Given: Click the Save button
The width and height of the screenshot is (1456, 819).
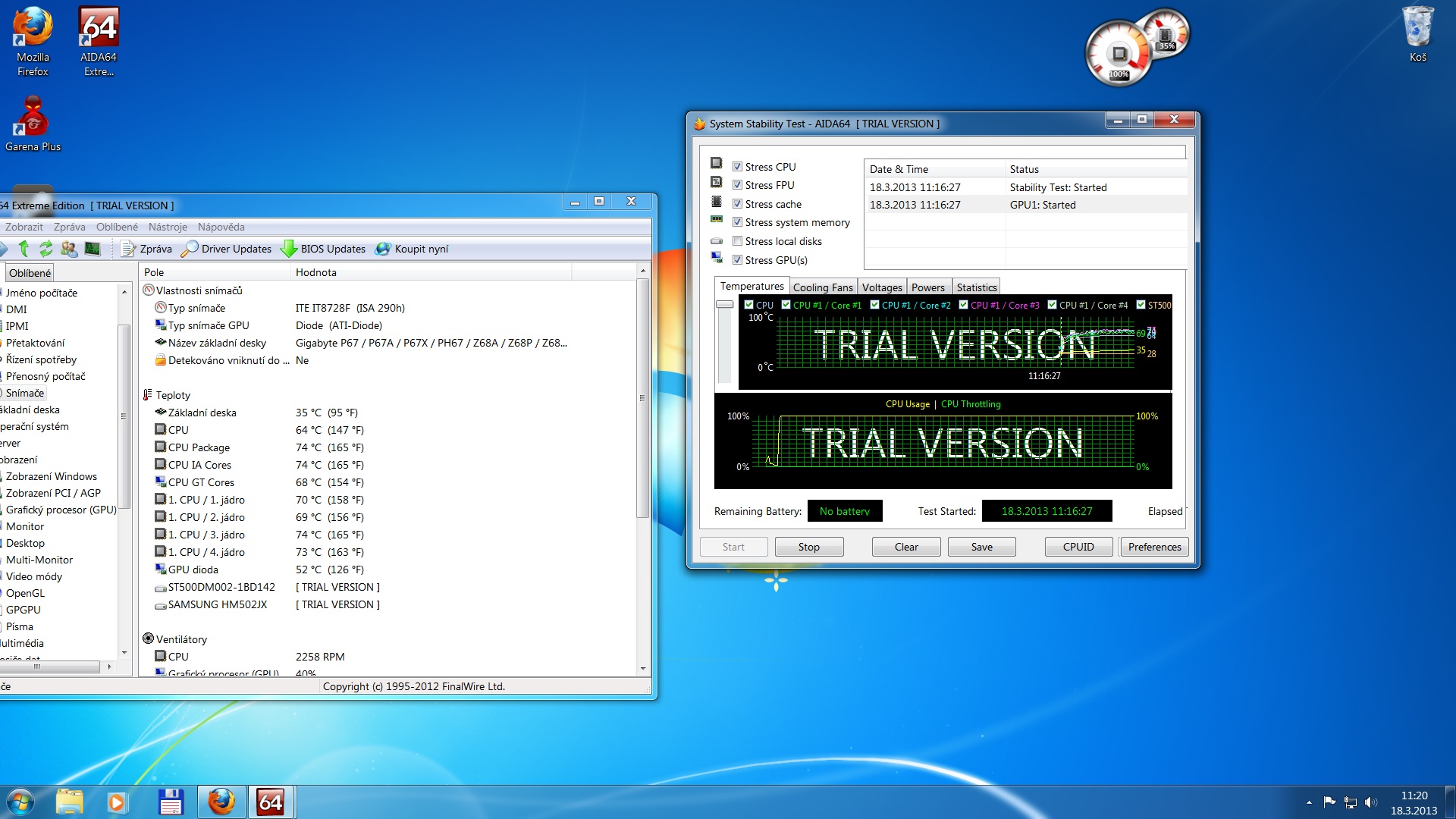Looking at the screenshot, I should click(982, 547).
